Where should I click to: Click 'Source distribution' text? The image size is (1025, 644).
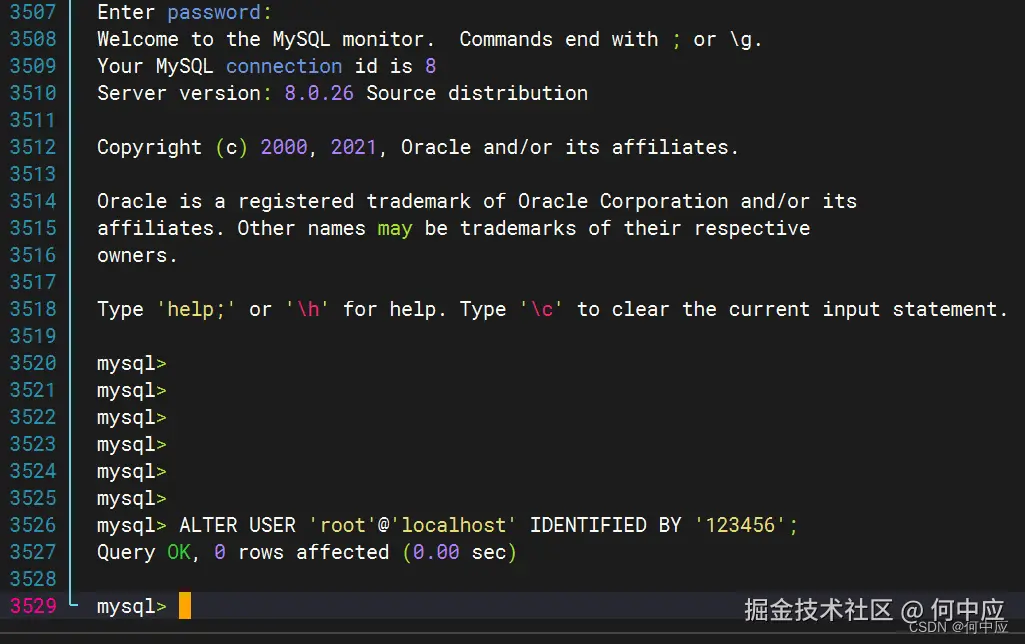[x=477, y=93]
